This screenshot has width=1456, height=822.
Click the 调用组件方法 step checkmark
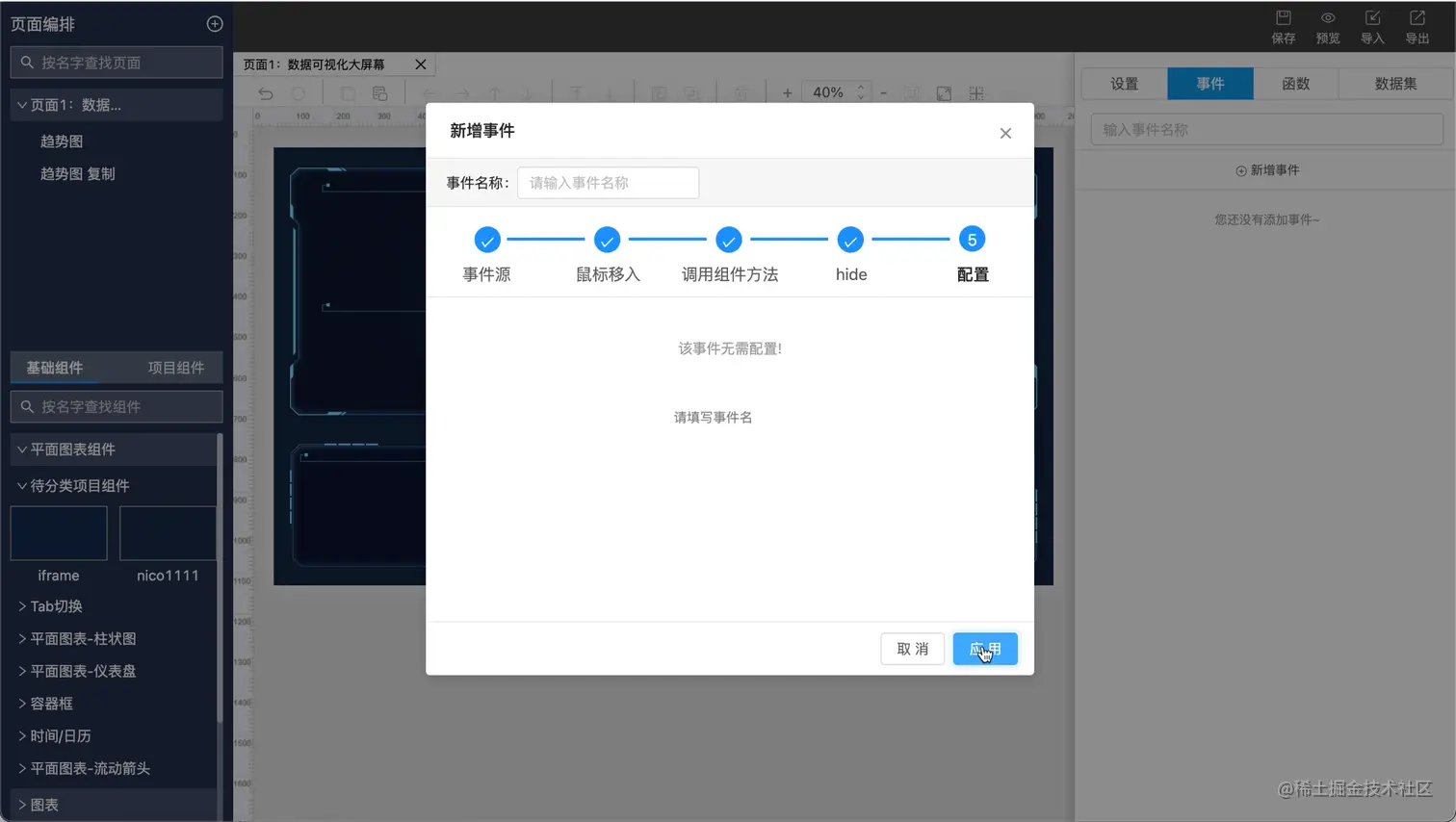click(x=729, y=240)
